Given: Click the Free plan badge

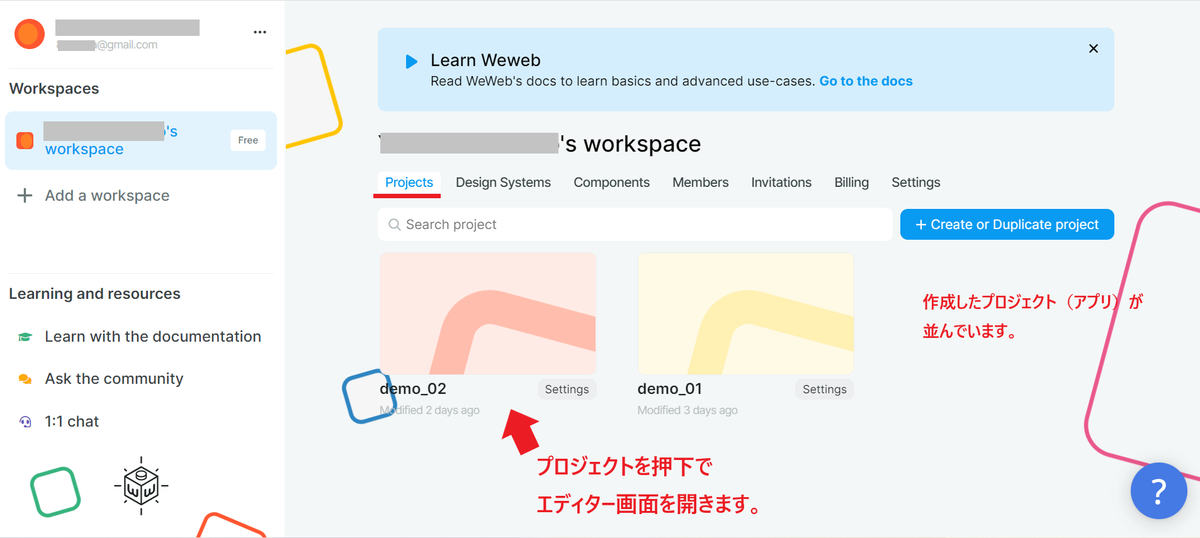Looking at the screenshot, I should pyautogui.click(x=248, y=140).
